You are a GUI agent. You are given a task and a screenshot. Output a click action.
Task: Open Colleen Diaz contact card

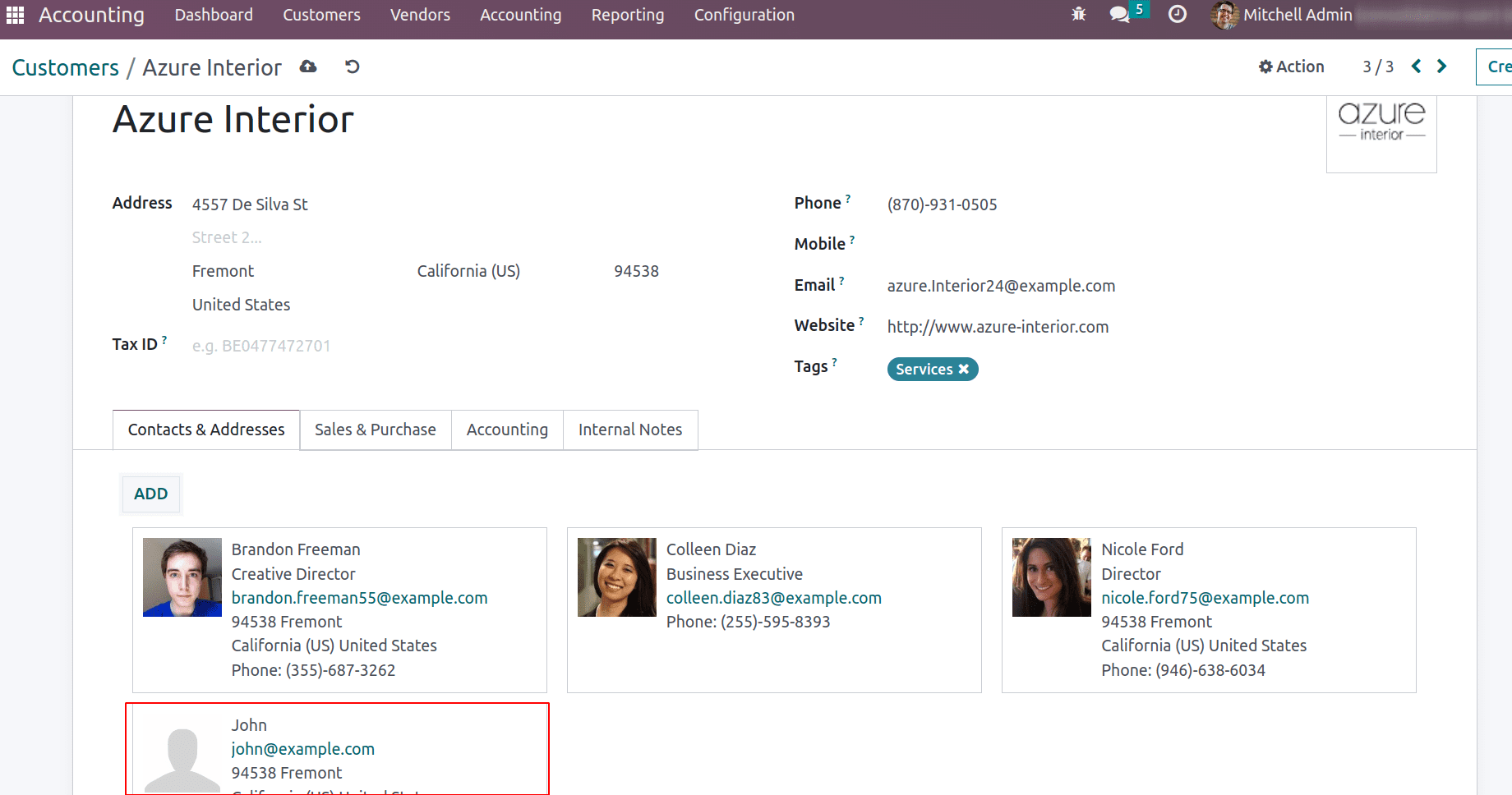click(x=774, y=610)
